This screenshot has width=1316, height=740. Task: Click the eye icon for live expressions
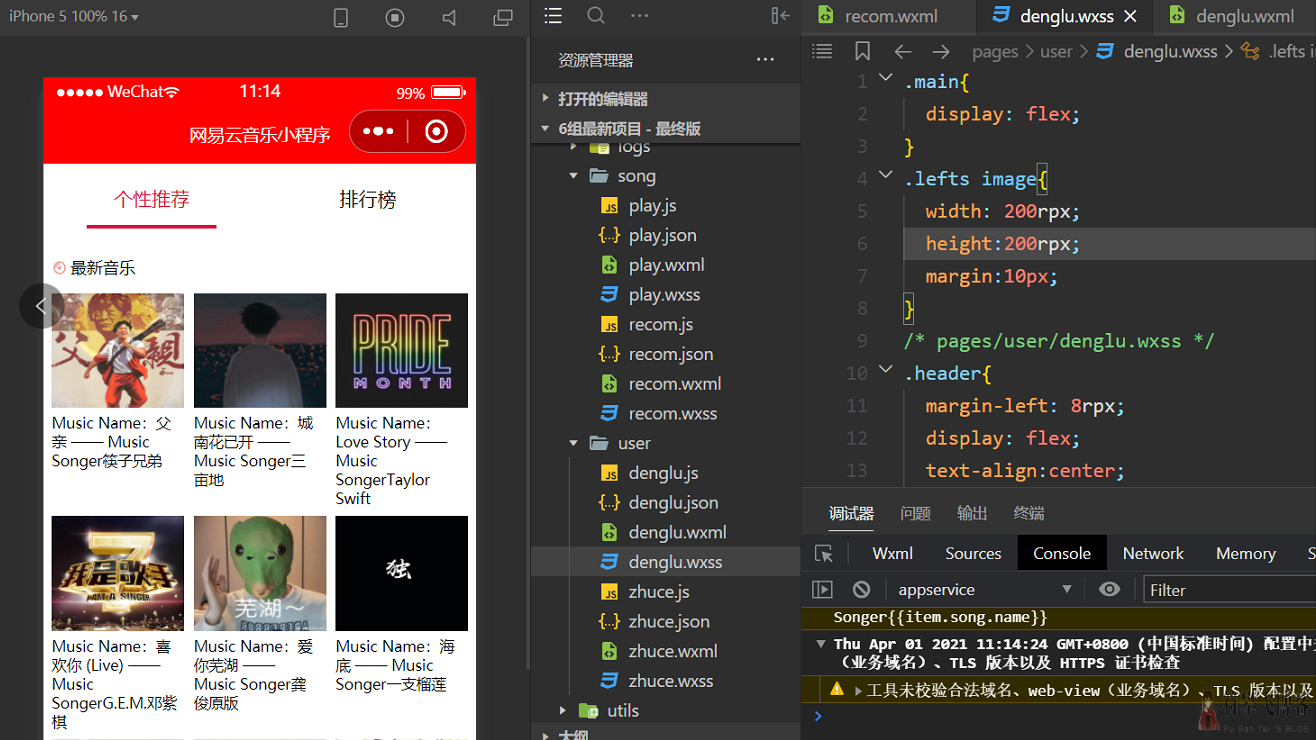coord(1109,590)
